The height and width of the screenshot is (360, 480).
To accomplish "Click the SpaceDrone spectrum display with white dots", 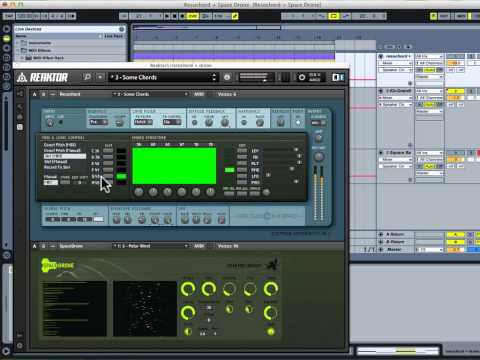I will click(145, 308).
